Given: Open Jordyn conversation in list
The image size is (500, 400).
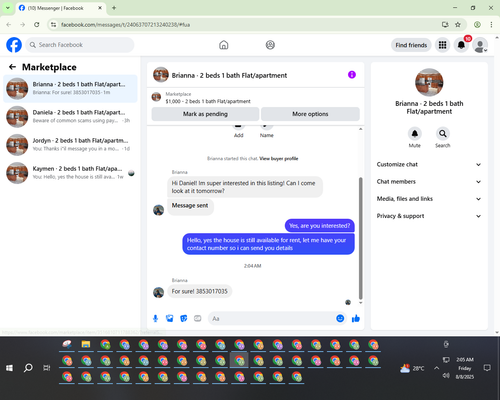Looking at the screenshot, I should point(70,145).
